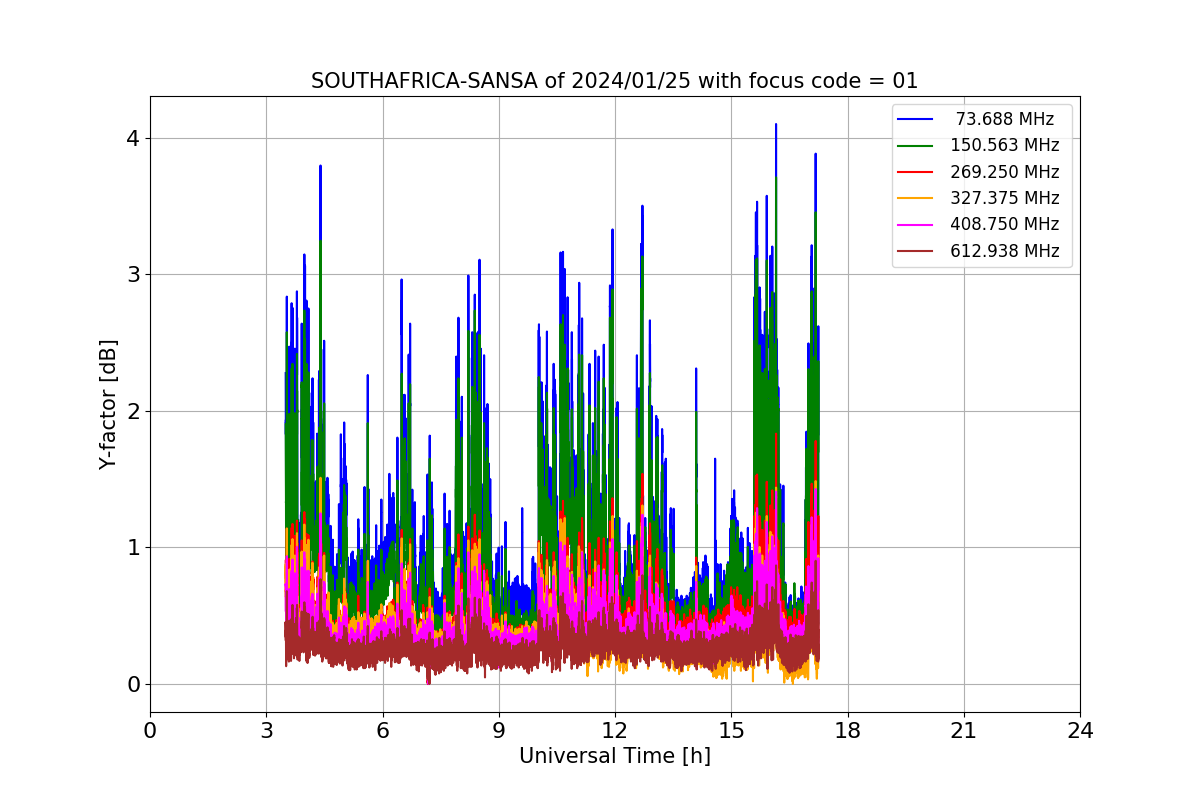
Task: Click the 'Y-factor [dB]' axis label
Action: [108, 404]
